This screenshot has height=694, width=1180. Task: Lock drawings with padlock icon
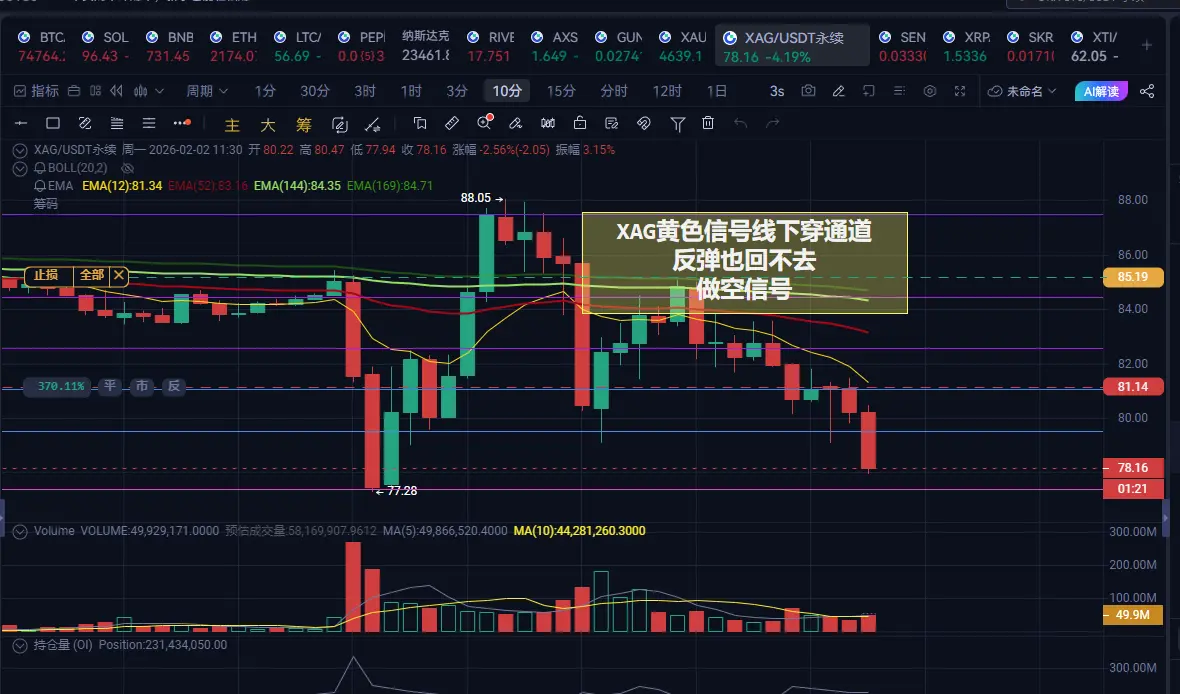tap(579, 123)
